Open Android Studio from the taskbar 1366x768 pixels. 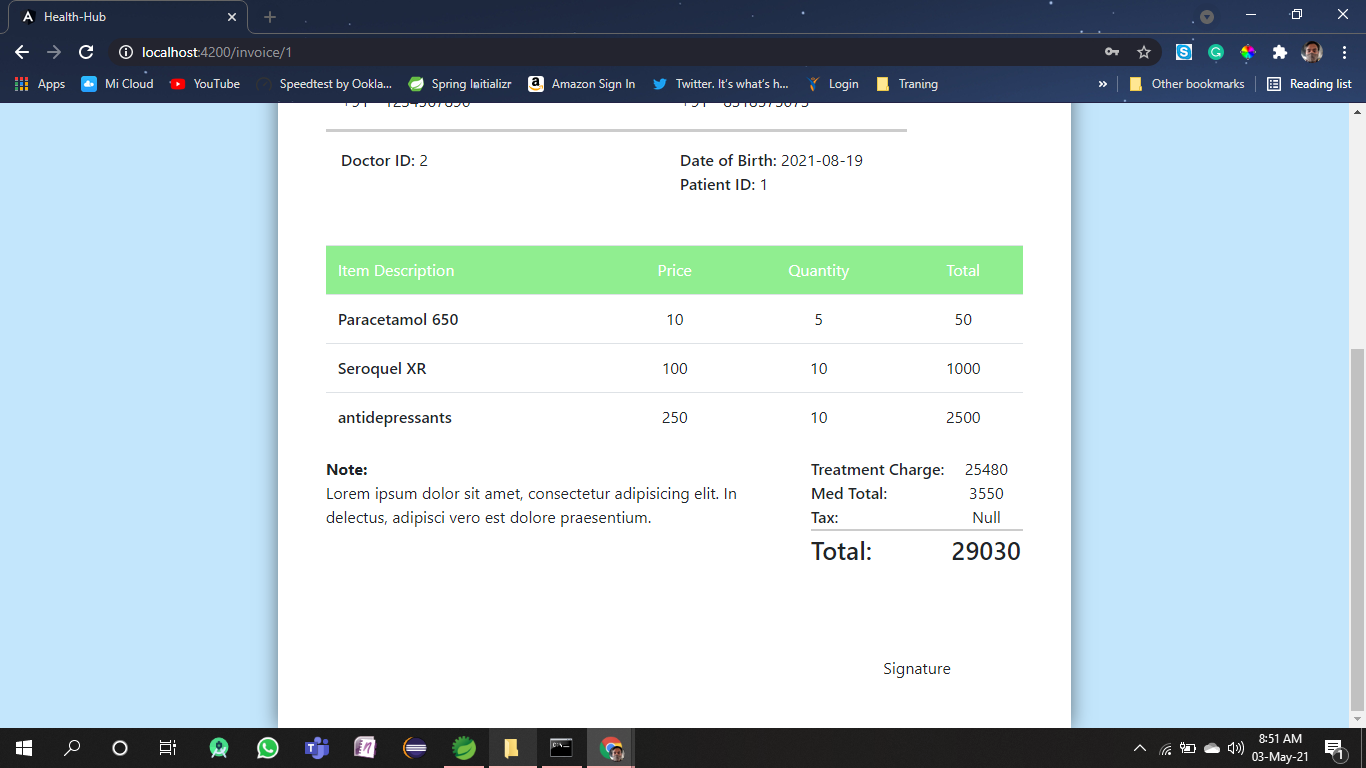pyautogui.click(x=219, y=747)
